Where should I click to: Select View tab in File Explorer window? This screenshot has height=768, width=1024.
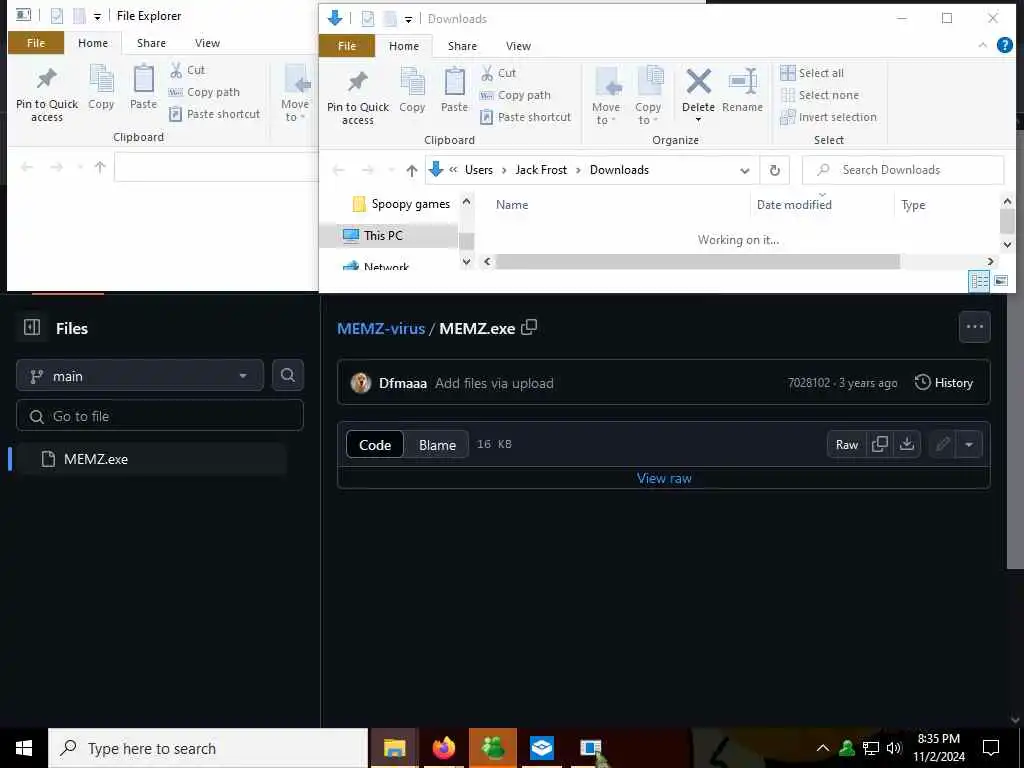tap(207, 42)
